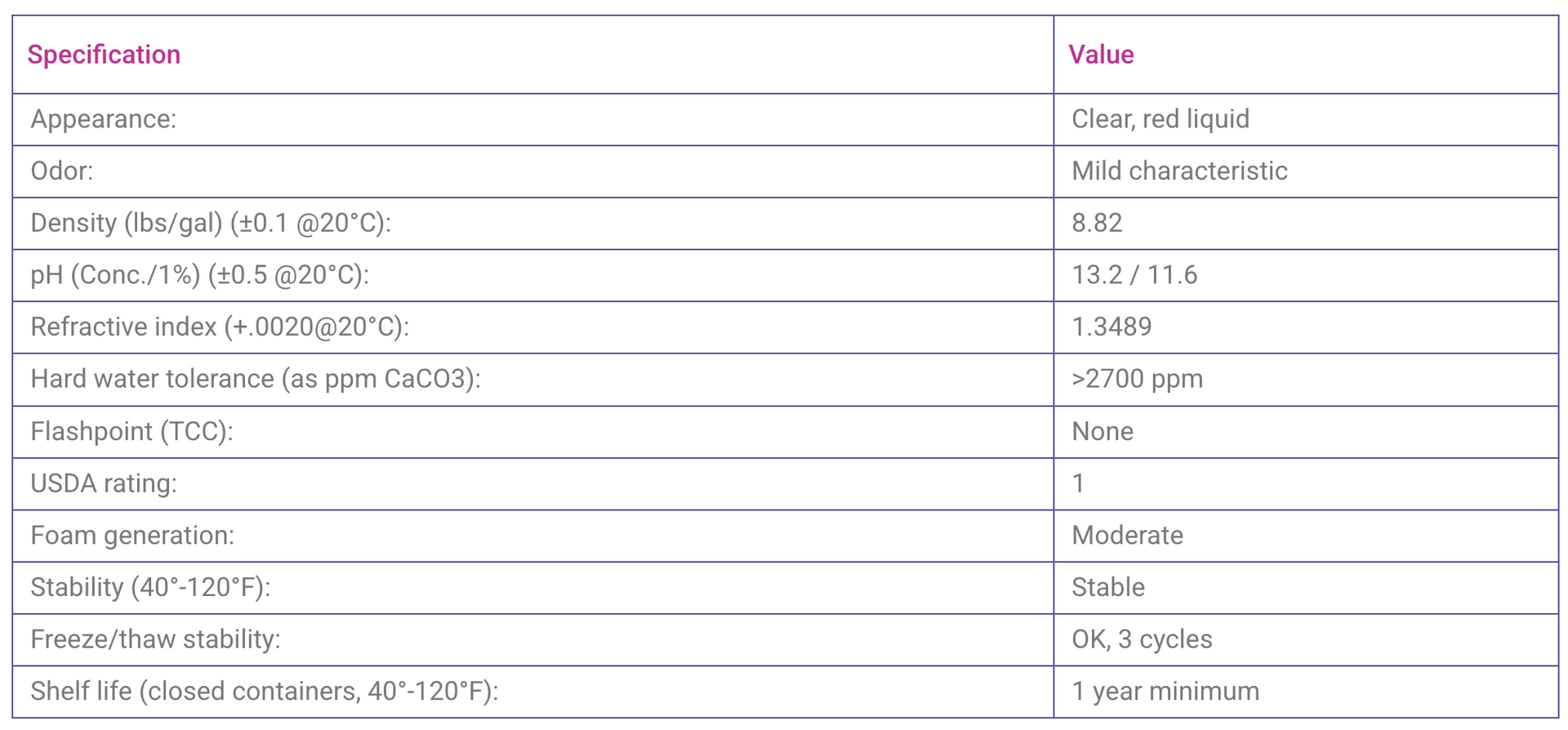Select the Odor row label
The image size is (1568, 730).
click(x=62, y=171)
